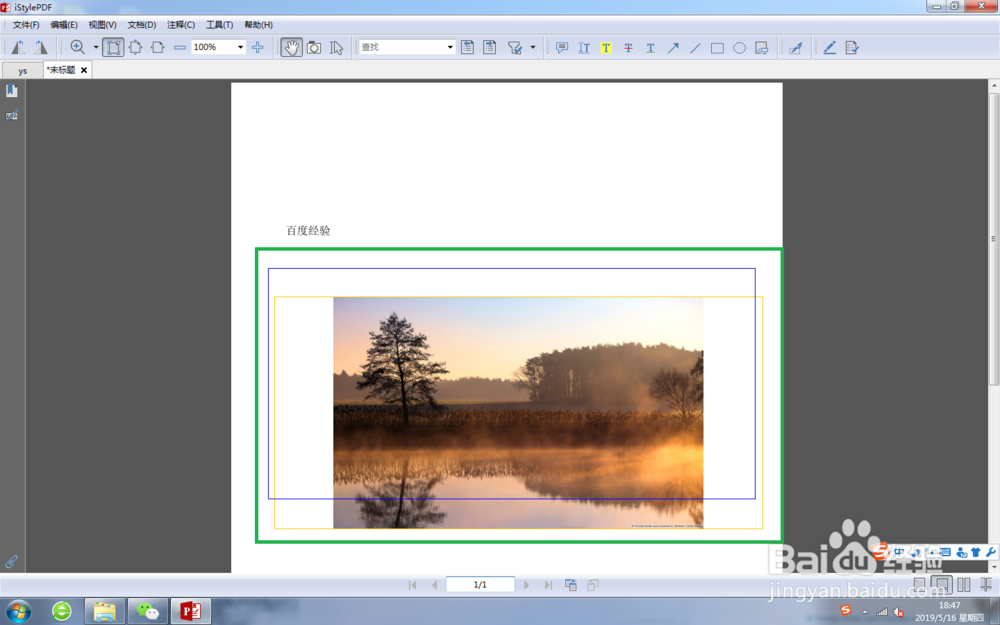Viewport: 1000px width, 625px height.
Task: Toggle single page layout
Action: tap(920, 584)
